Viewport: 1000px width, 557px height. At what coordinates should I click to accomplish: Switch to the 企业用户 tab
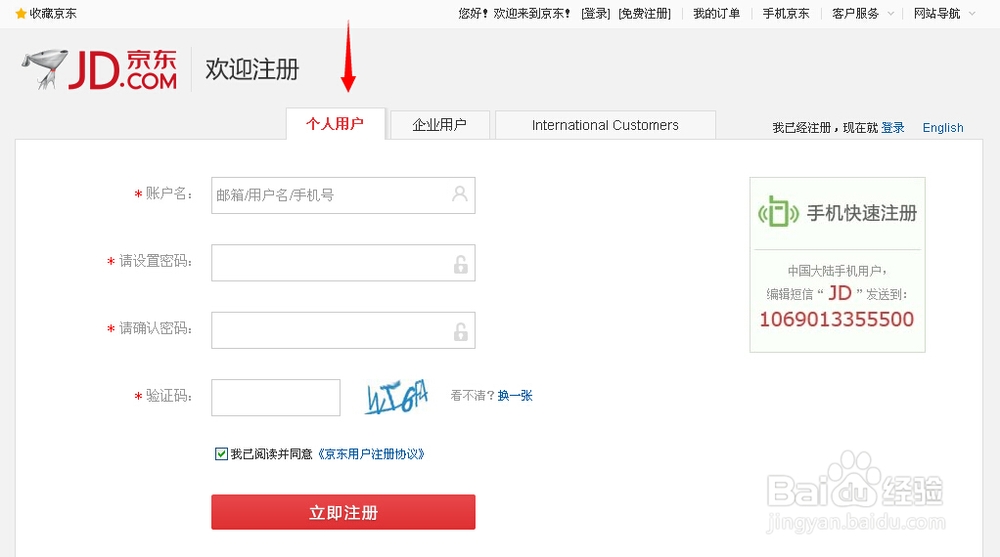(439, 125)
